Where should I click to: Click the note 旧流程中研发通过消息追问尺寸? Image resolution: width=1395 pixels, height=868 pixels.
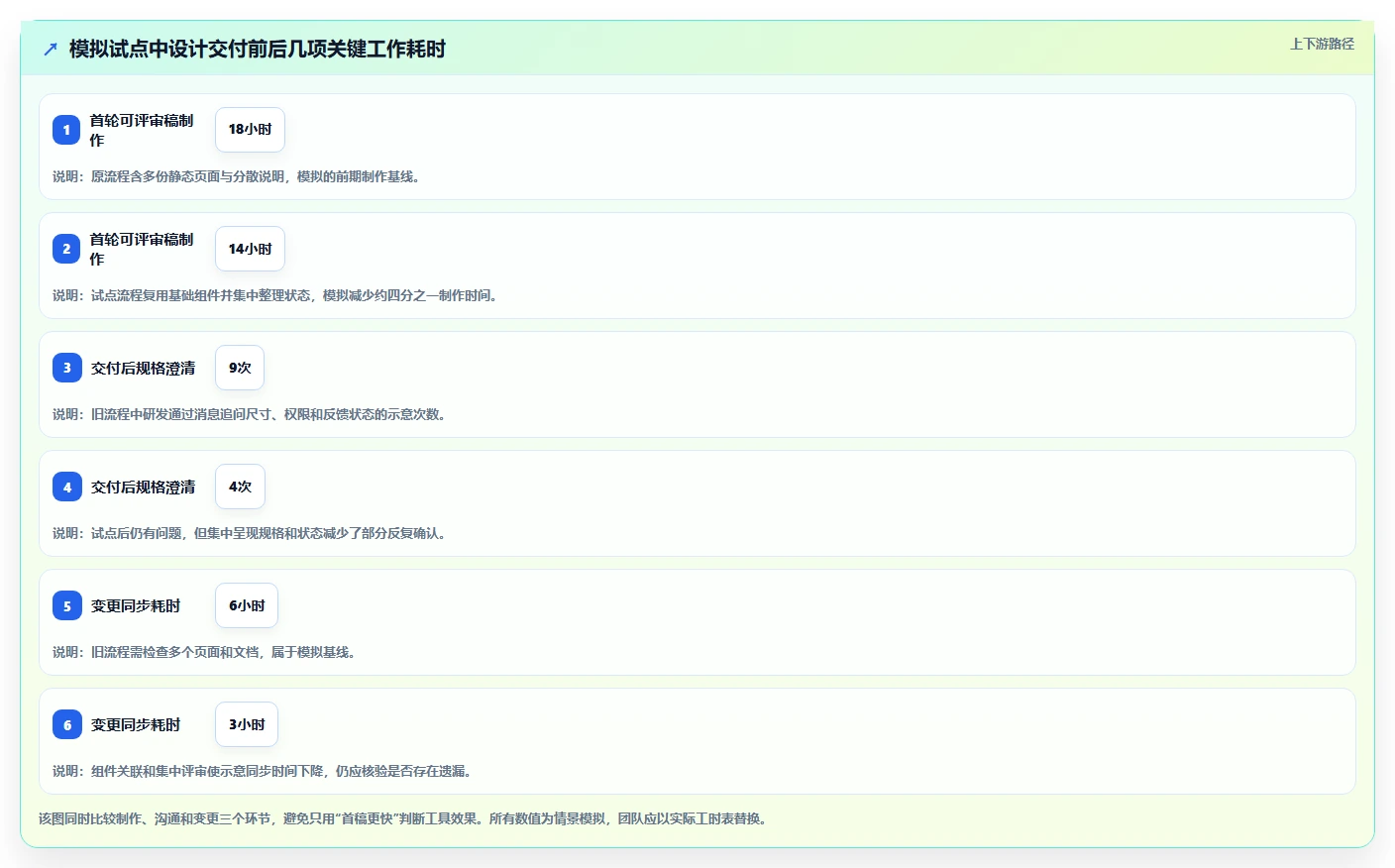pos(251,414)
